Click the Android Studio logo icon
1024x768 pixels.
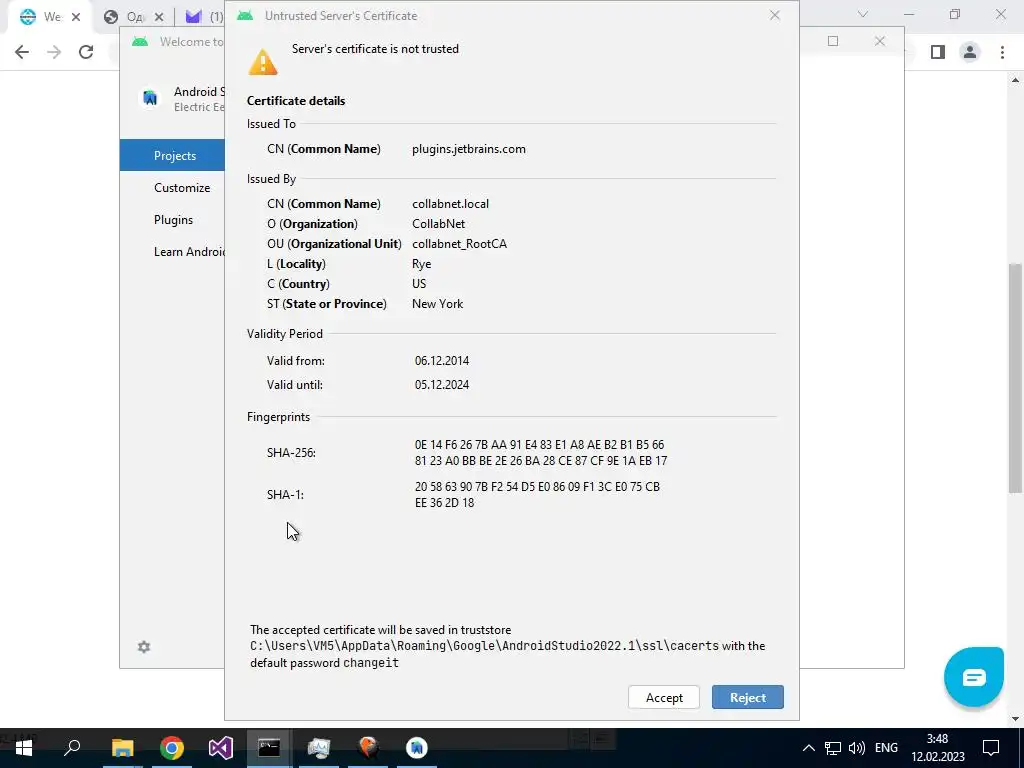coord(150,98)
